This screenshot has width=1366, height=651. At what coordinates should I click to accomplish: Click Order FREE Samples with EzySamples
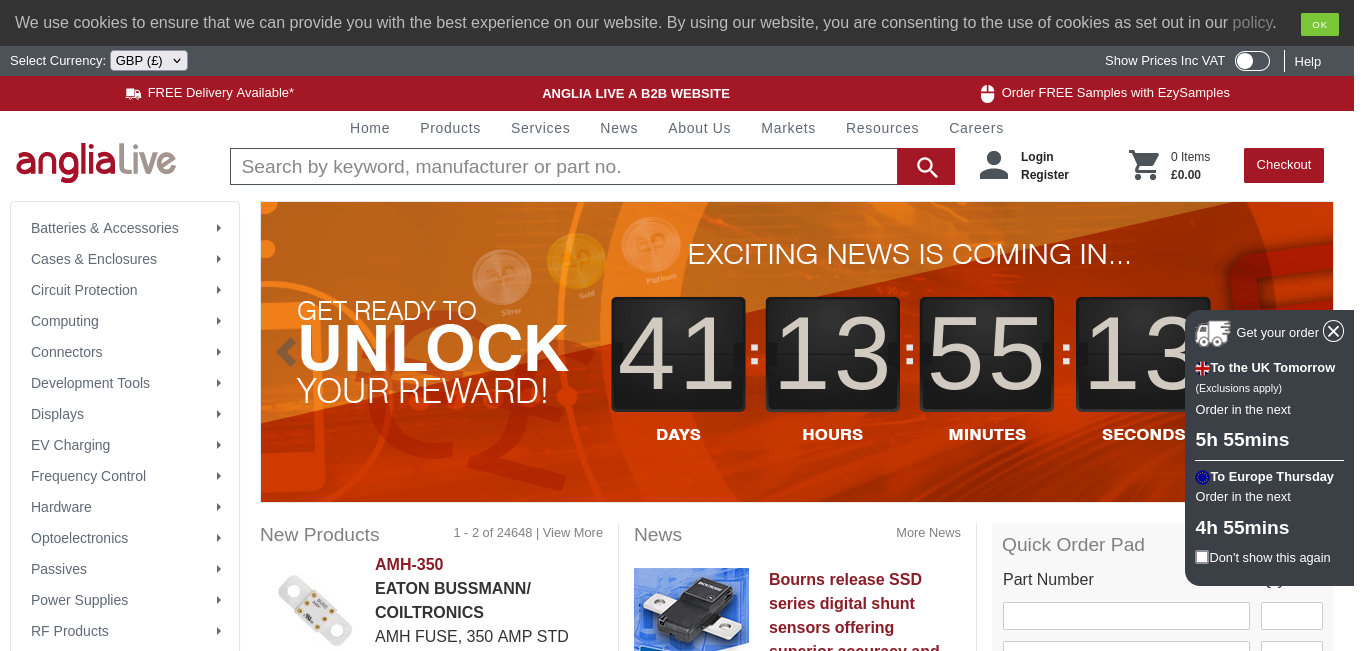click(x=1116, y=93)
